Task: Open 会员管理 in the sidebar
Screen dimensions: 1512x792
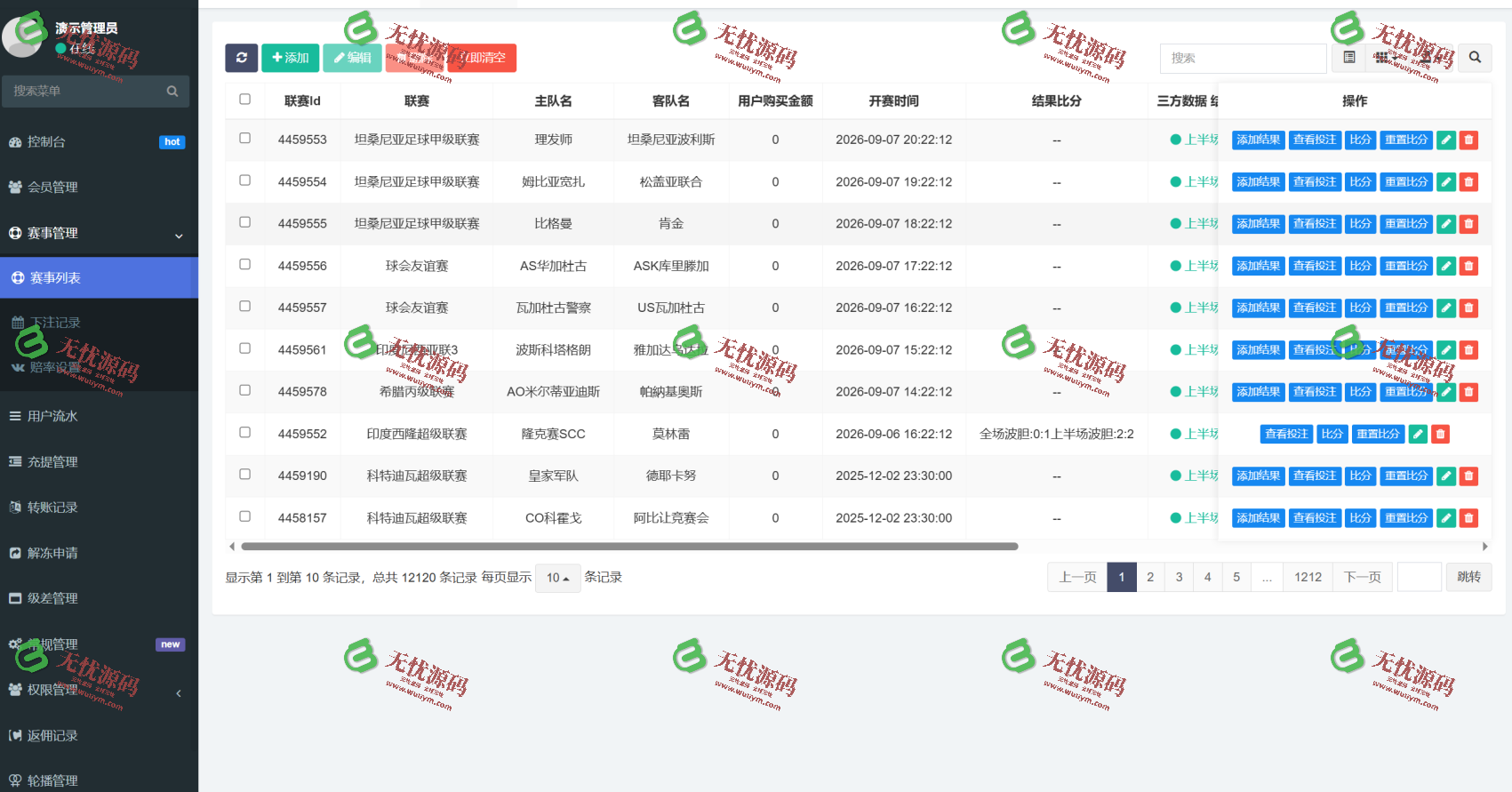Action: pyautogui.click(x=99, y=188)
